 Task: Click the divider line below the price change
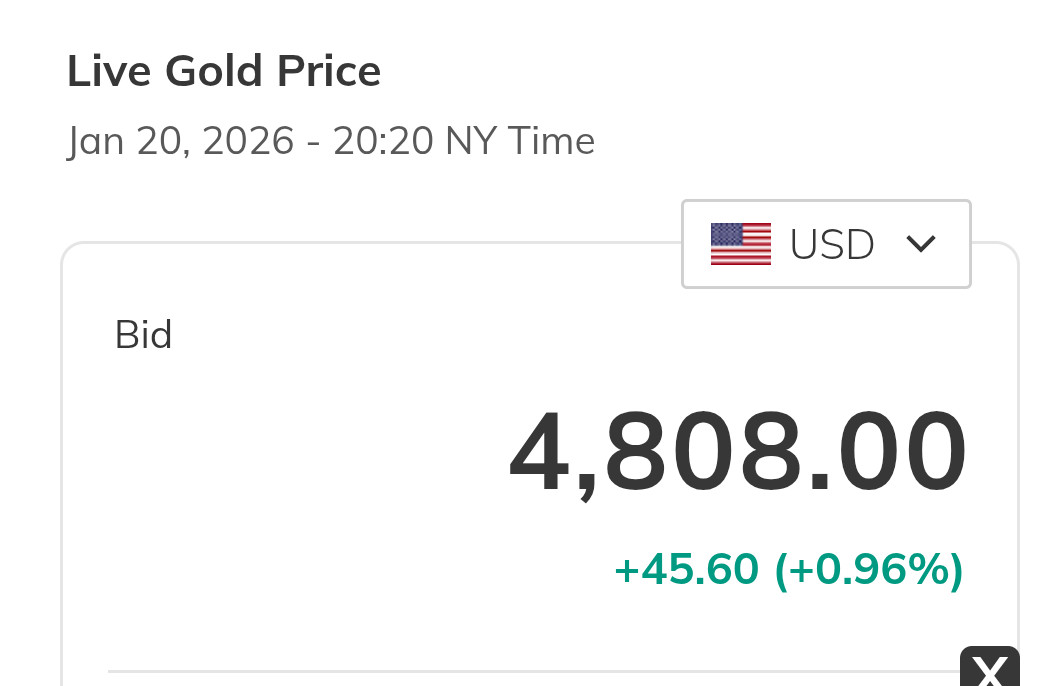(x=530, y=671)
